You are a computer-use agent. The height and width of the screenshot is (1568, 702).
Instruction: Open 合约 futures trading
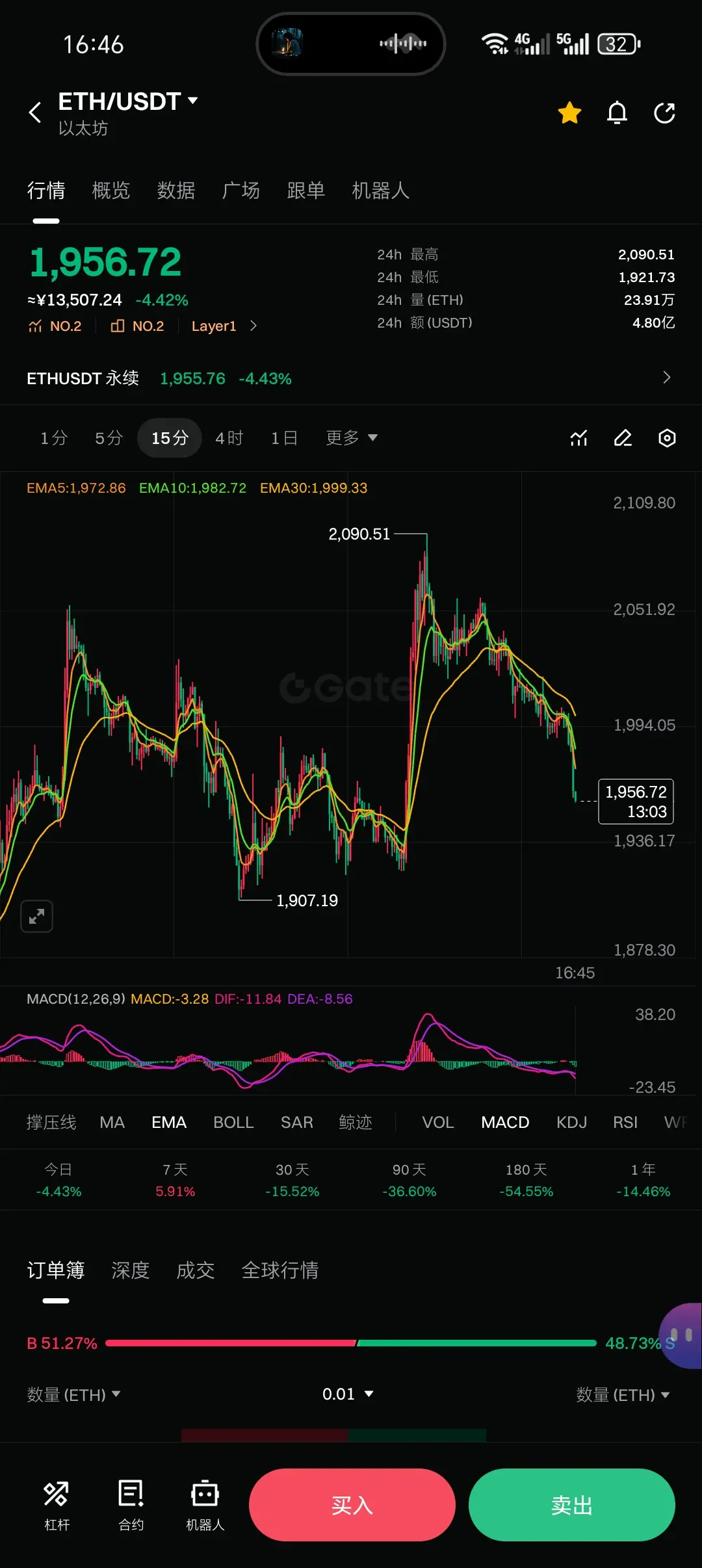pos(131,1505)
